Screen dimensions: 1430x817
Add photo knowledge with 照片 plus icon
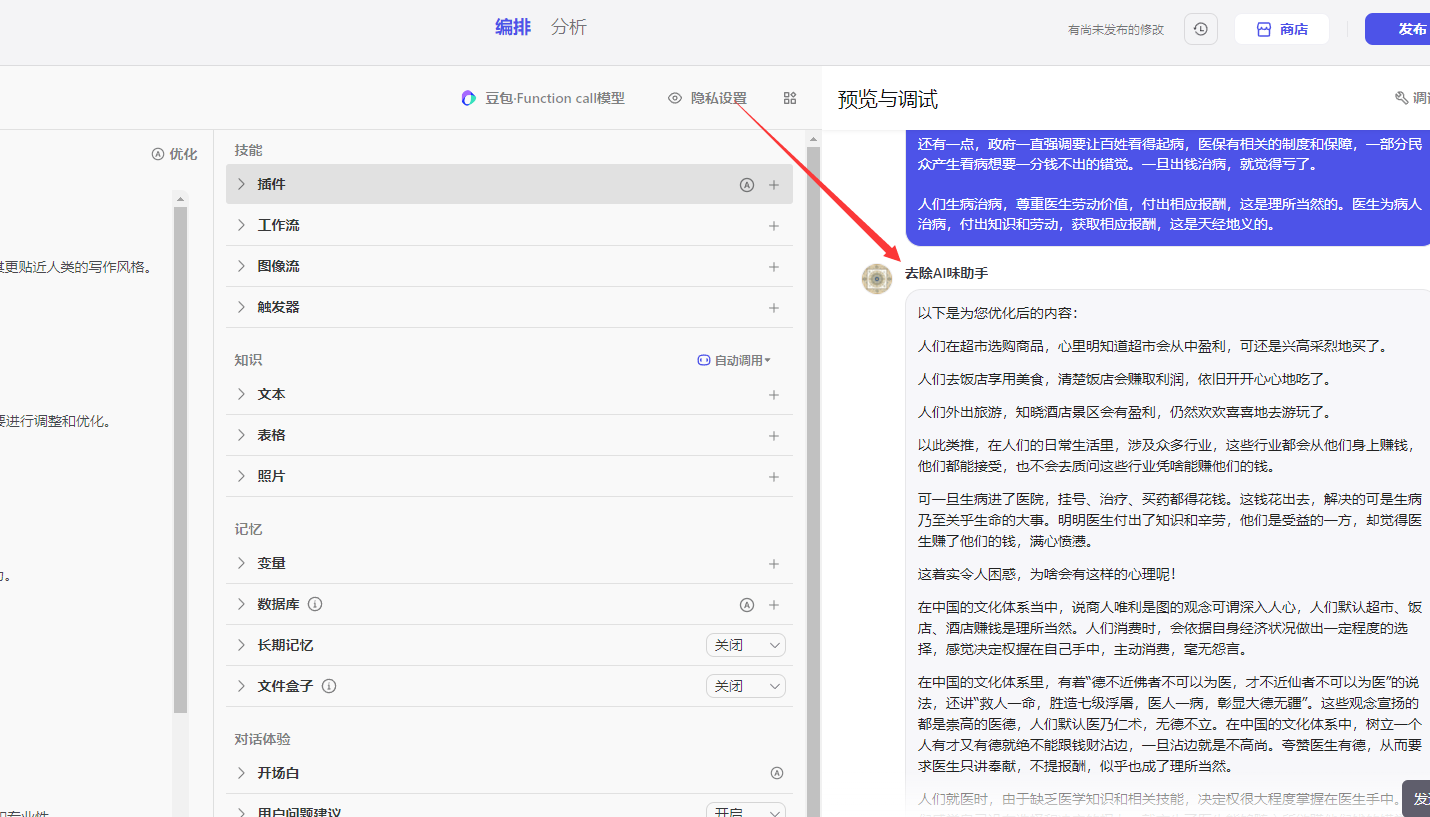pos(774,477)
